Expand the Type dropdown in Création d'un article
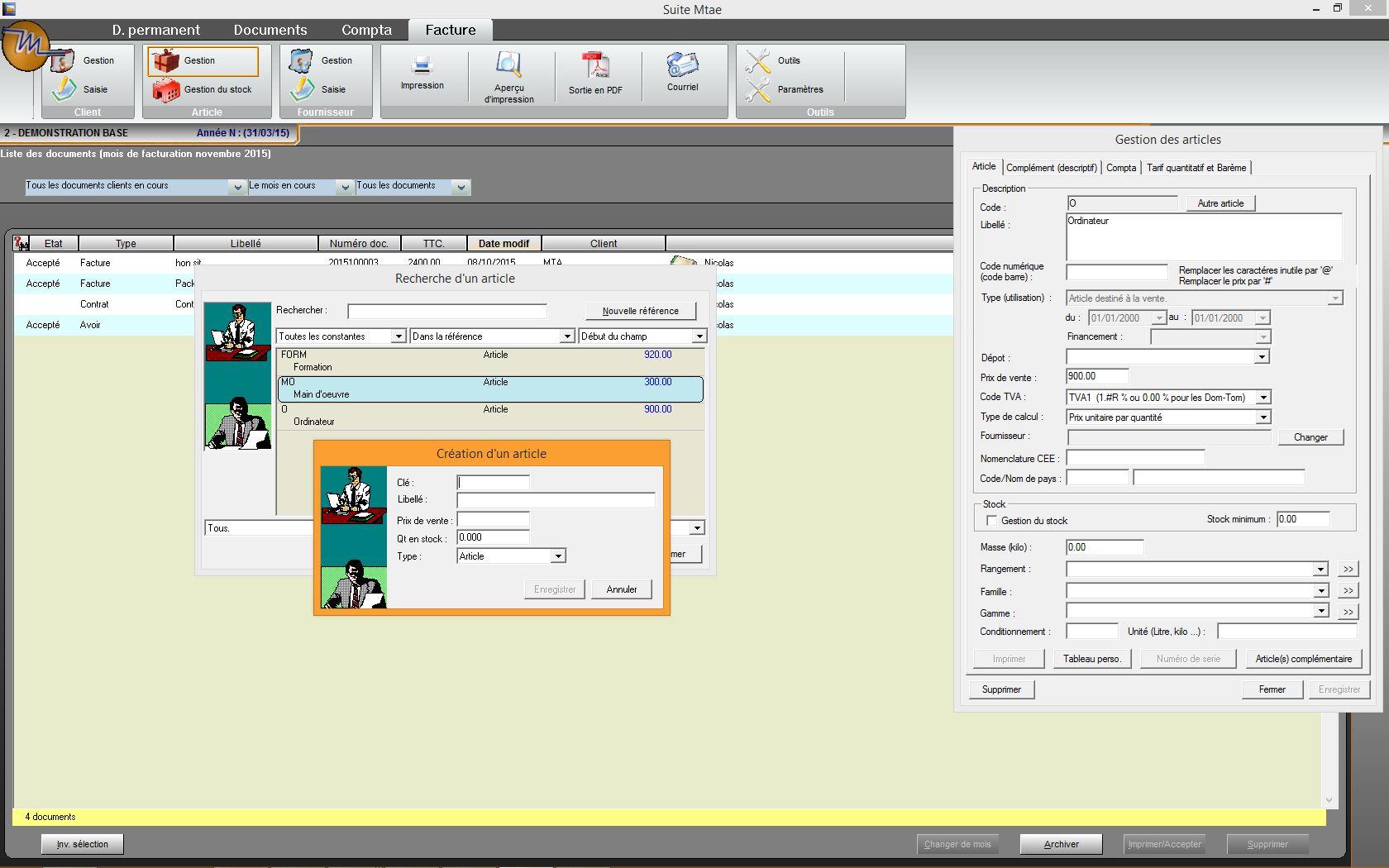This screenshot has width=1389, height=868. pyautogui.click(x=558, y=556)
